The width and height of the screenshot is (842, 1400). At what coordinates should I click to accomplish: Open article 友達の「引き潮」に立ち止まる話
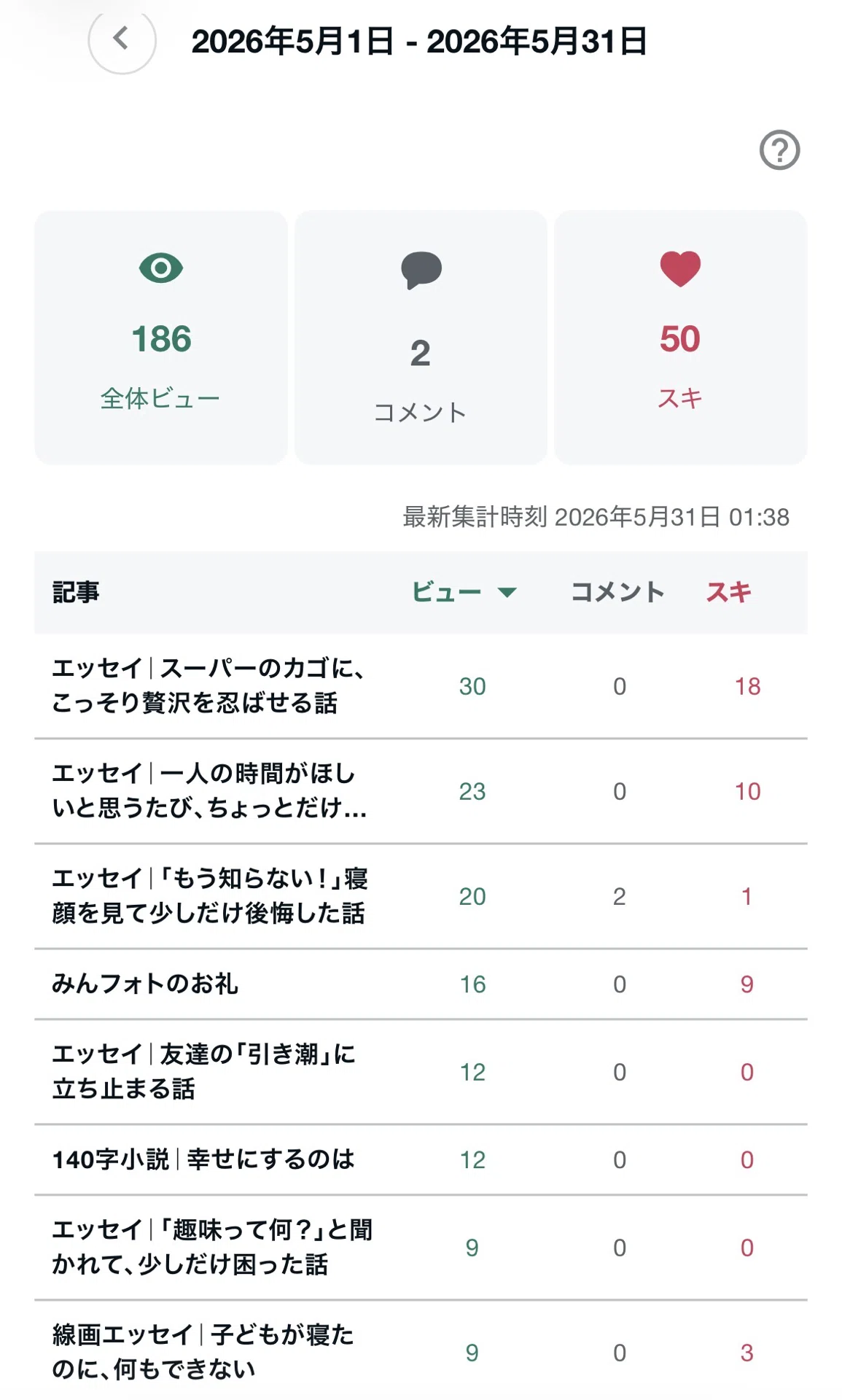tap(421, 1072)
